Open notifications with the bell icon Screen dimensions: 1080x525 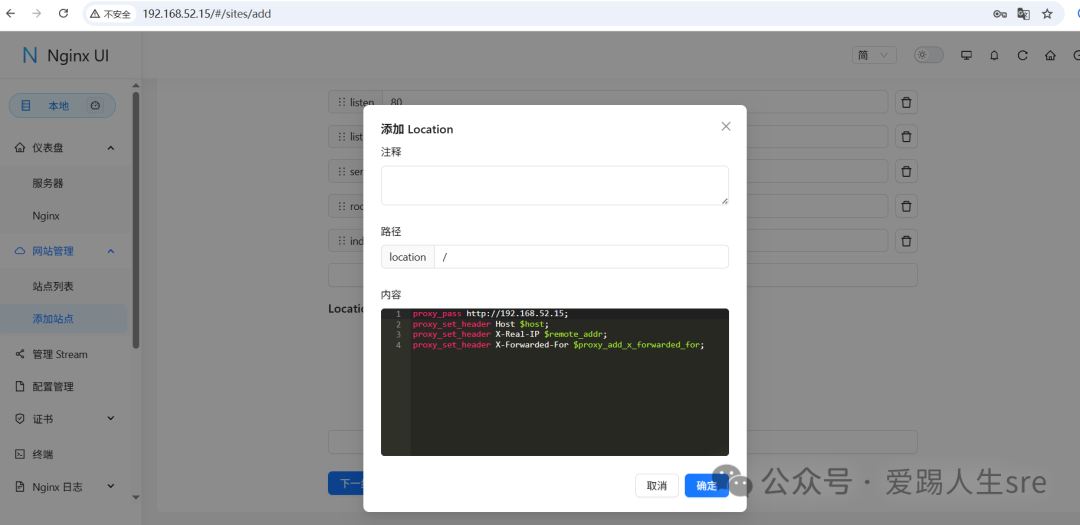[994, 56]
